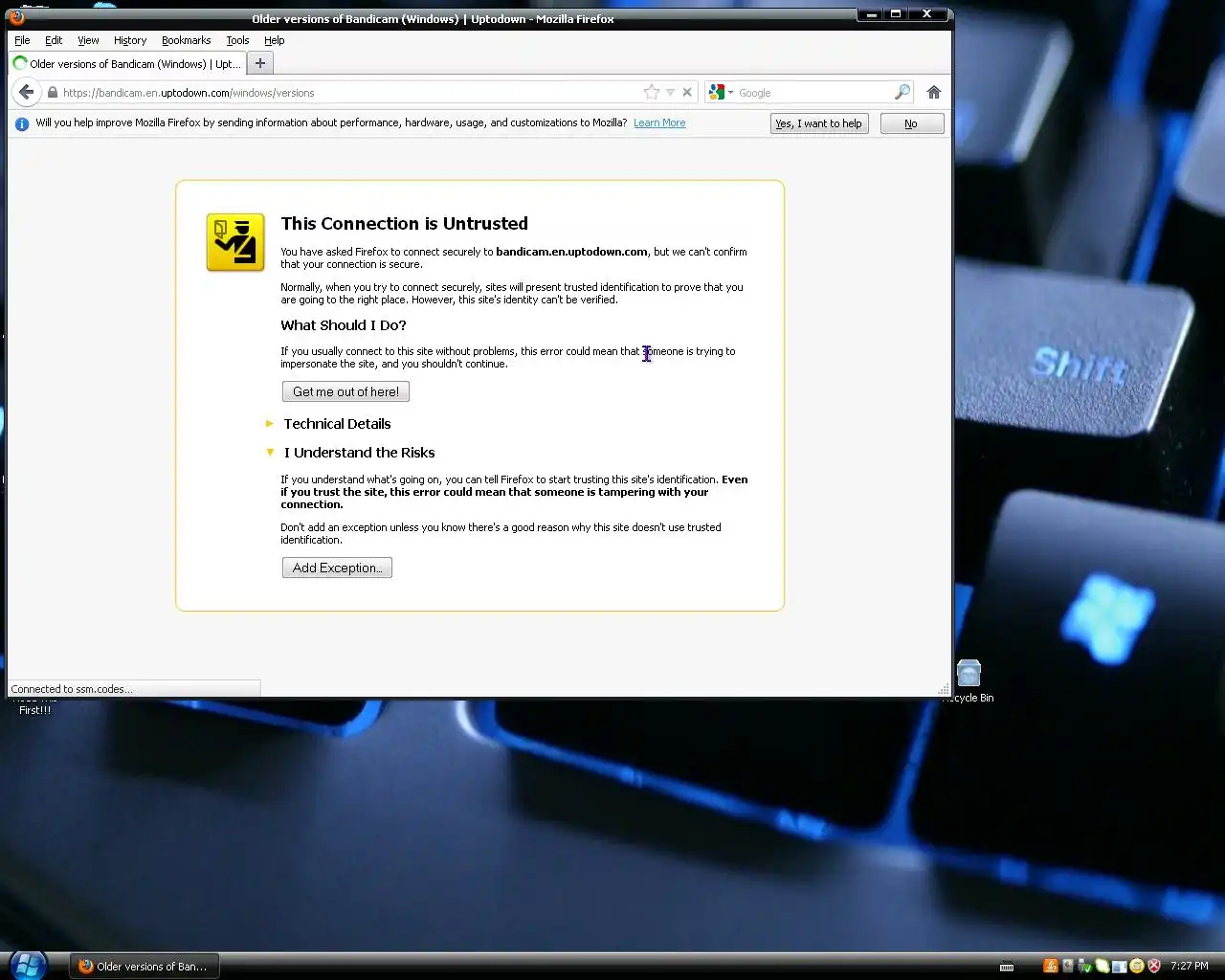
Task: Click the padlock icon in the URL bar
Action: point(53,93)
